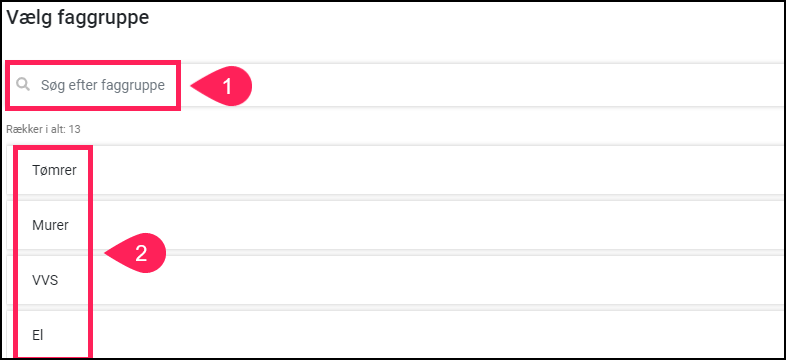Click the placeholder text 'Søg efter faggruppe'
The image size is (786, 360).
(103, 85)
